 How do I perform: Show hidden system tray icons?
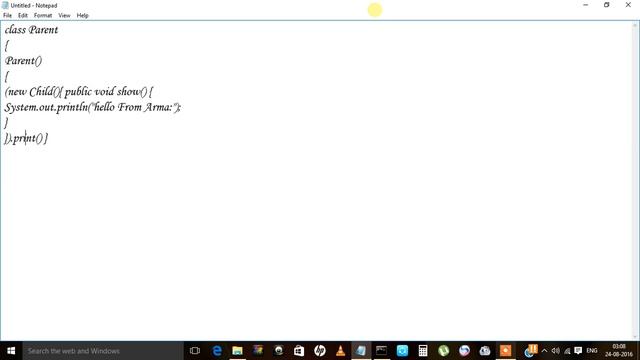click(544, 351)
